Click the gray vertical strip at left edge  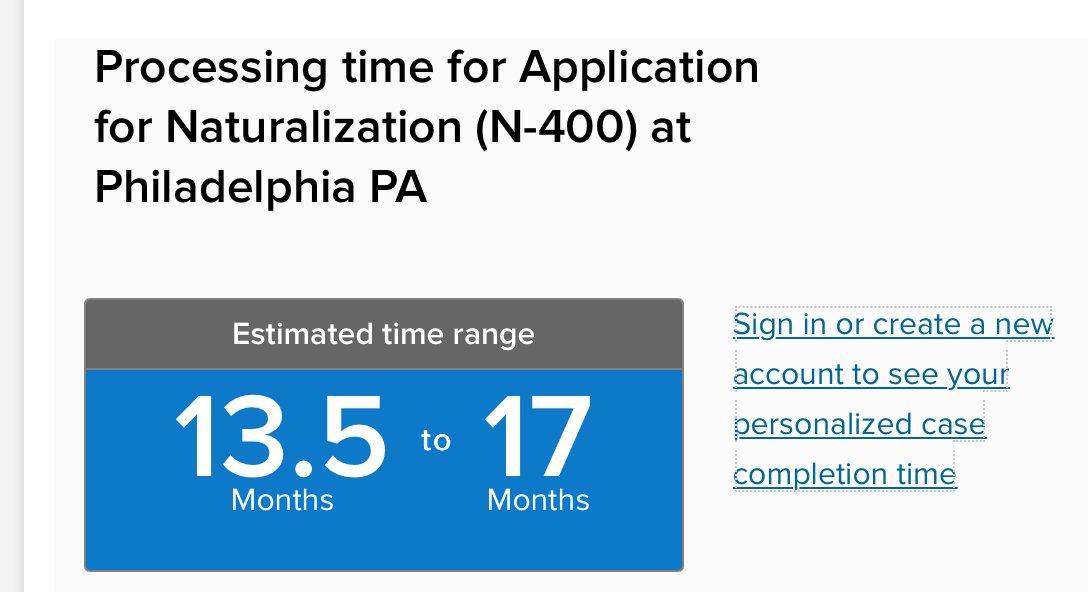12,296
